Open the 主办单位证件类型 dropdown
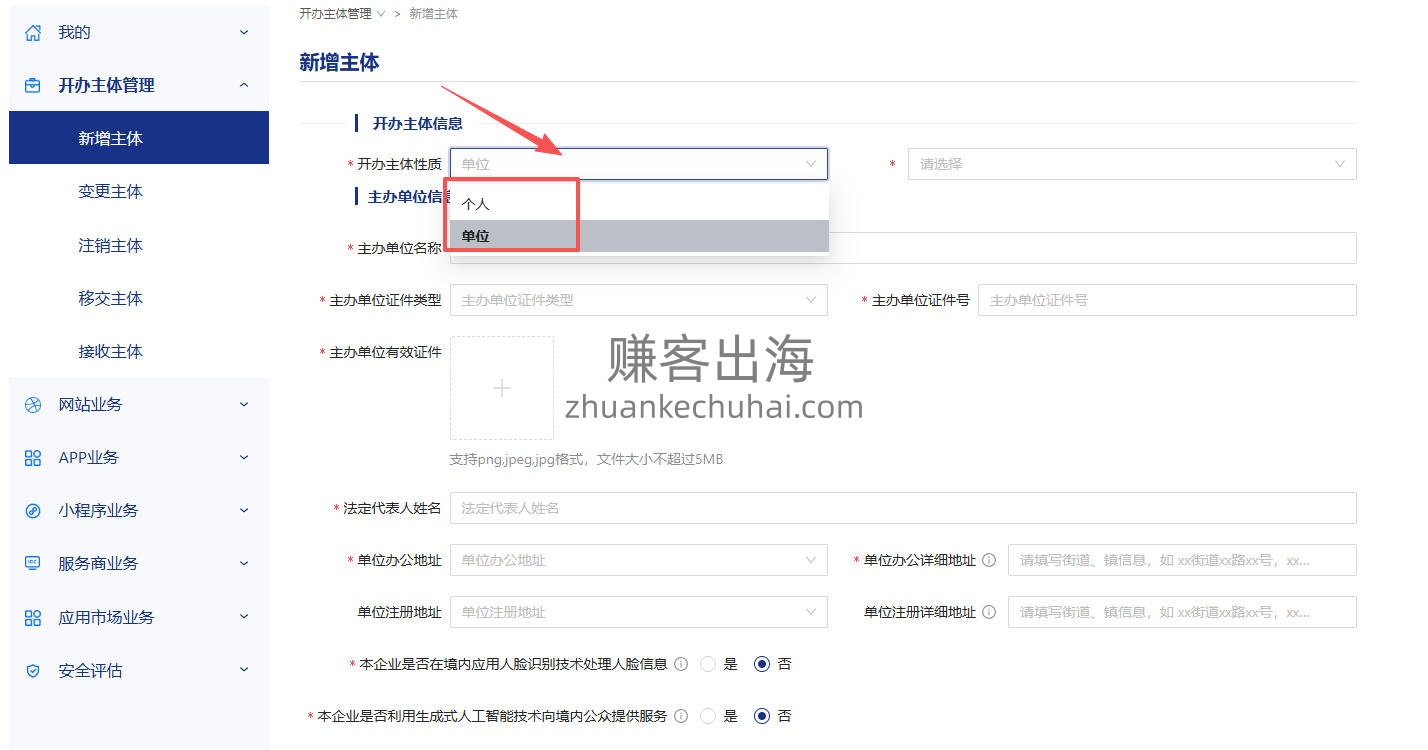Screen dimensions: 1428x750 click(638, 300)
